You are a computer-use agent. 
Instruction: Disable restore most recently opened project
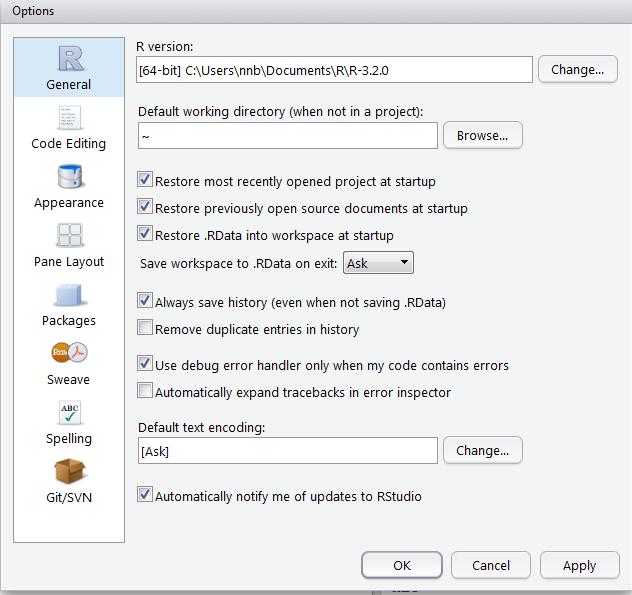tap(146, 181)
